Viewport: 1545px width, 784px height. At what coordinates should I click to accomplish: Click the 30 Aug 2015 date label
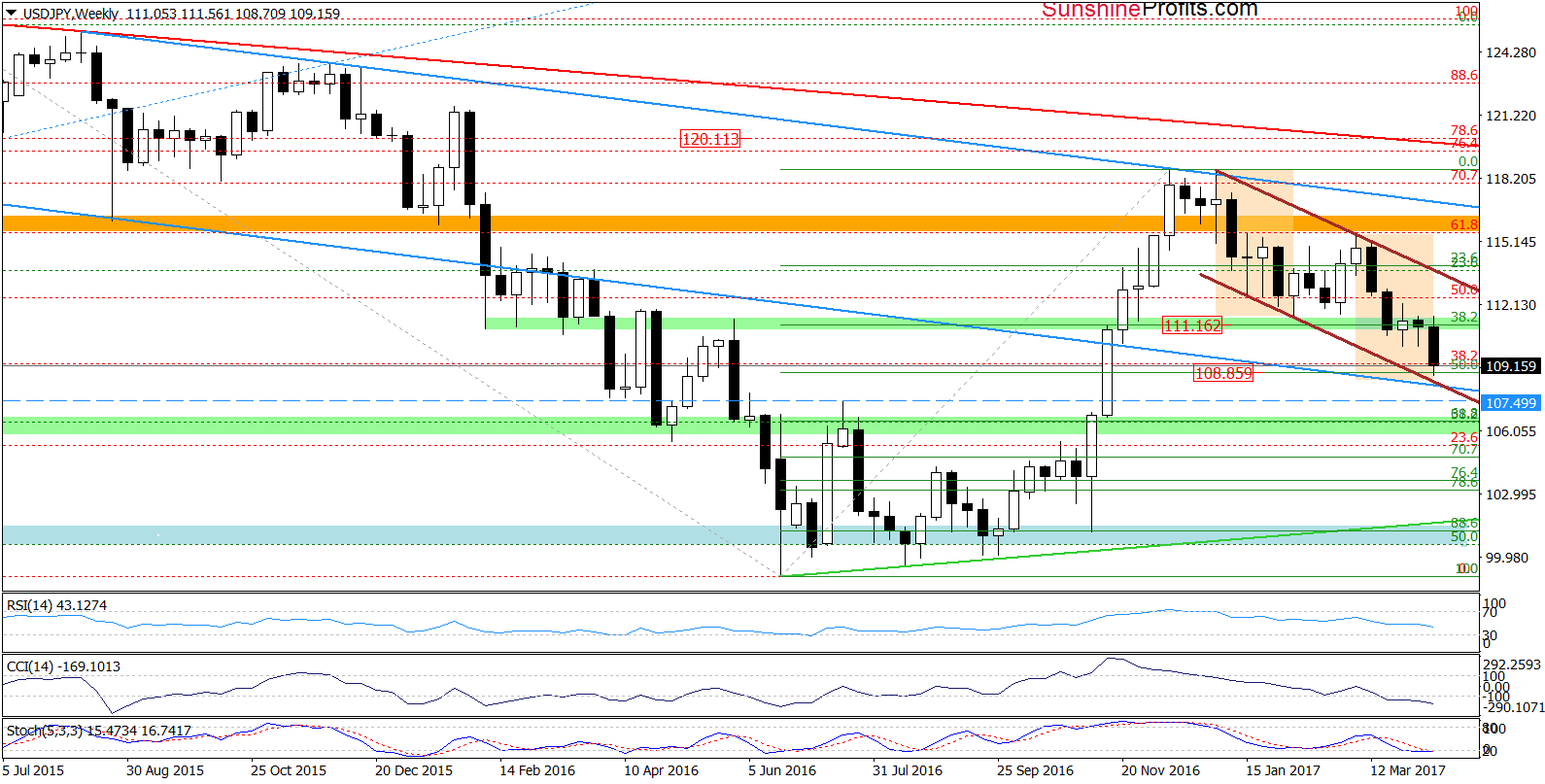[x=165, y=770]
